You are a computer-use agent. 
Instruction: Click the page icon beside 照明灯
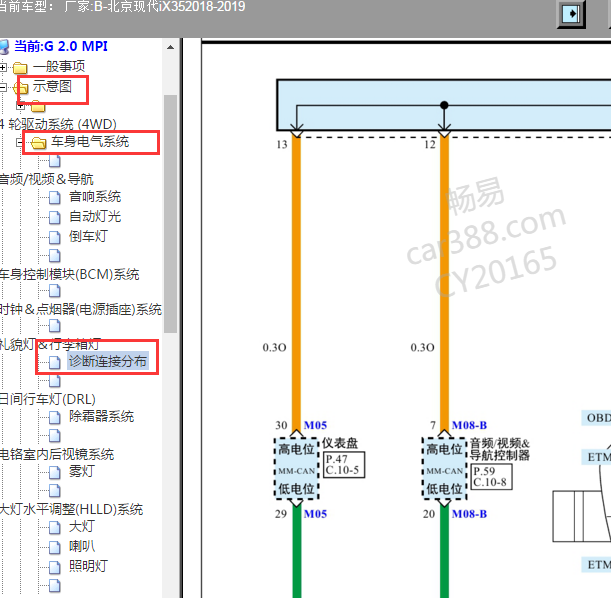click(55, 567)
